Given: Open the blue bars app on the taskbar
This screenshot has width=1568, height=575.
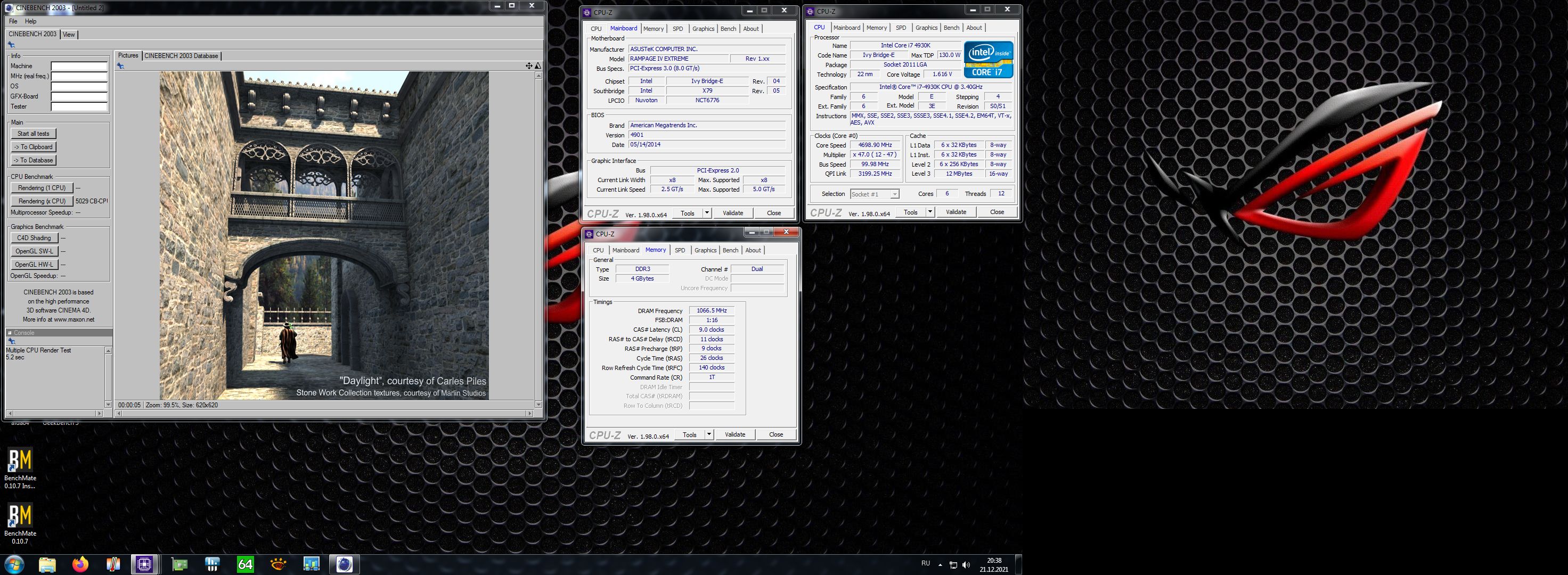Looking at the screenshot, I should 213,564.
